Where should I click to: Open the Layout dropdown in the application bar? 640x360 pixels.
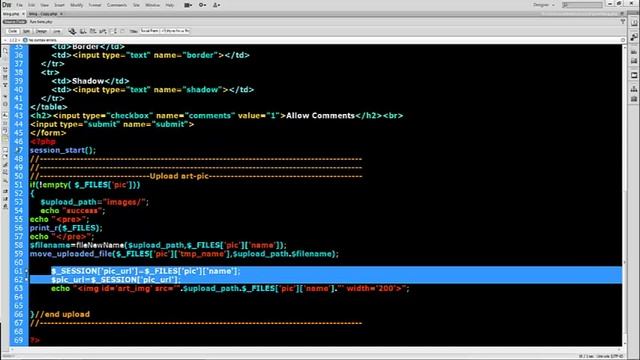(x=188, y=5)
